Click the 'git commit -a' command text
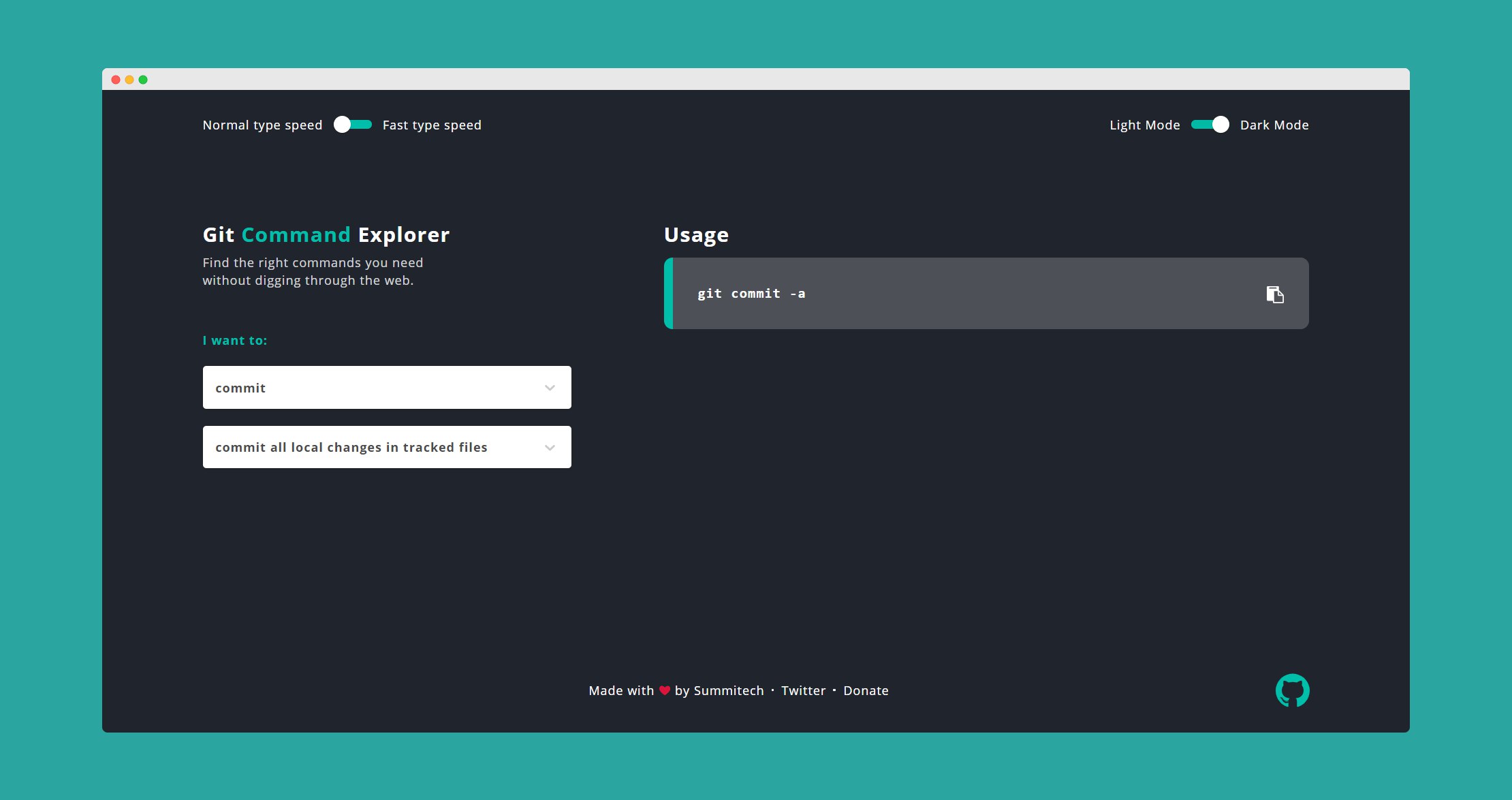Image resolution: width=1512 pixels, height=800 pixels. point(751,294)
